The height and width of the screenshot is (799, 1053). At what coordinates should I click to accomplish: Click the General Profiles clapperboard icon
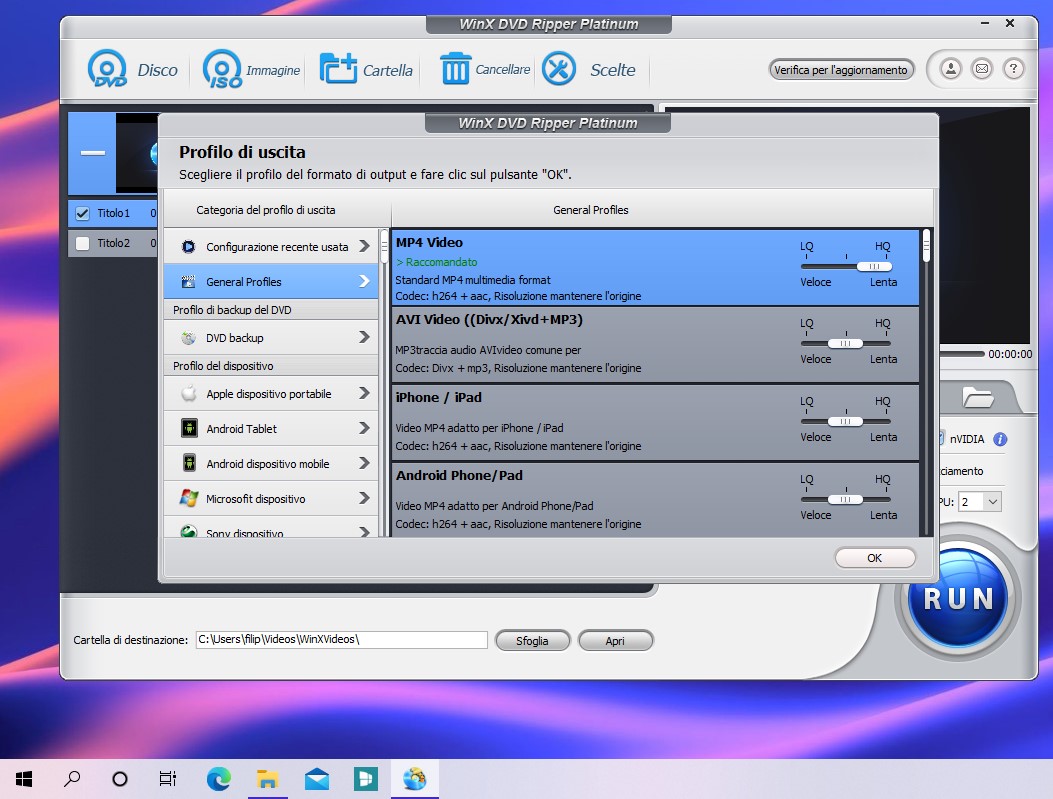click(189, 282)
